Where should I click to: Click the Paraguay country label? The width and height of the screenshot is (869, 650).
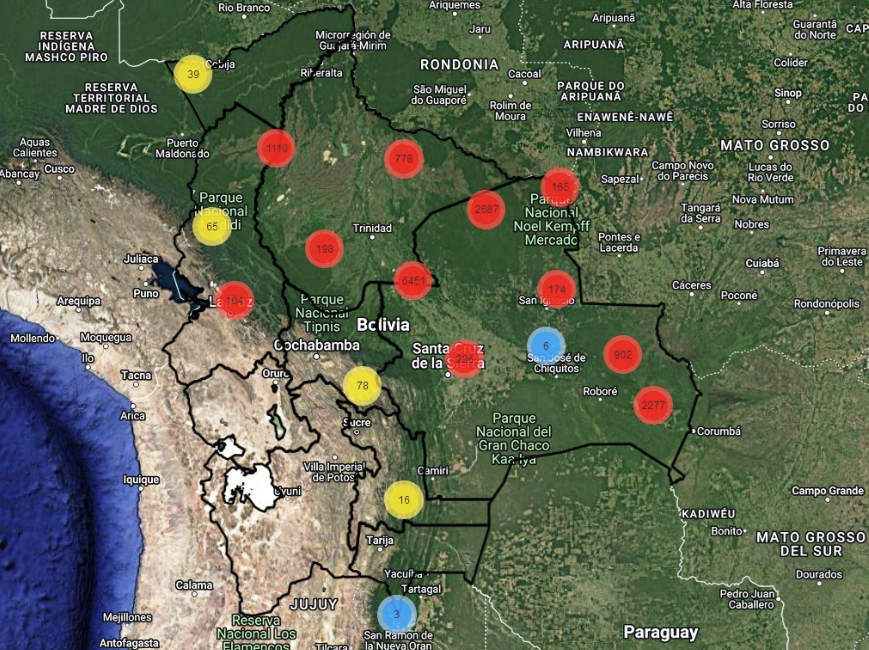(x=660, y=632)
